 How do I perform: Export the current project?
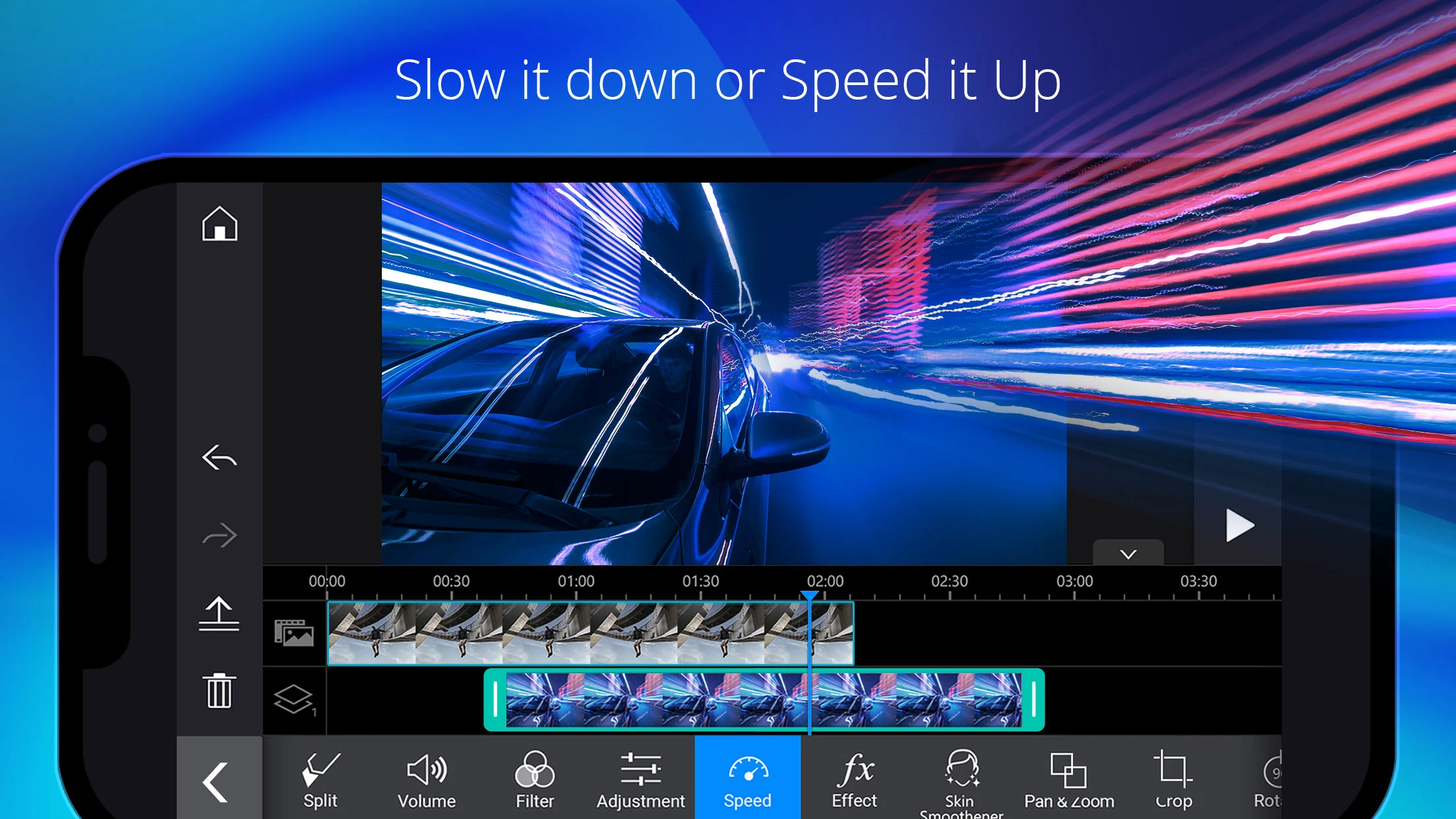pyautogui.click(x=218, y=613)
